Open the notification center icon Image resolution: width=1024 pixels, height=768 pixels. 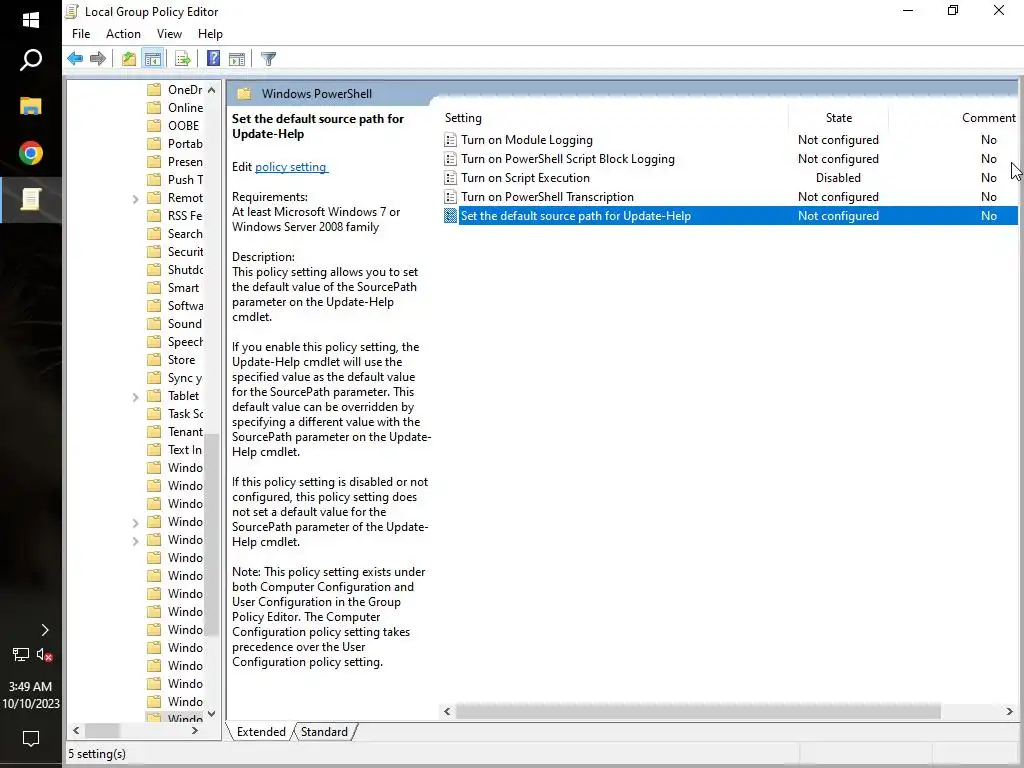point(31,739)
